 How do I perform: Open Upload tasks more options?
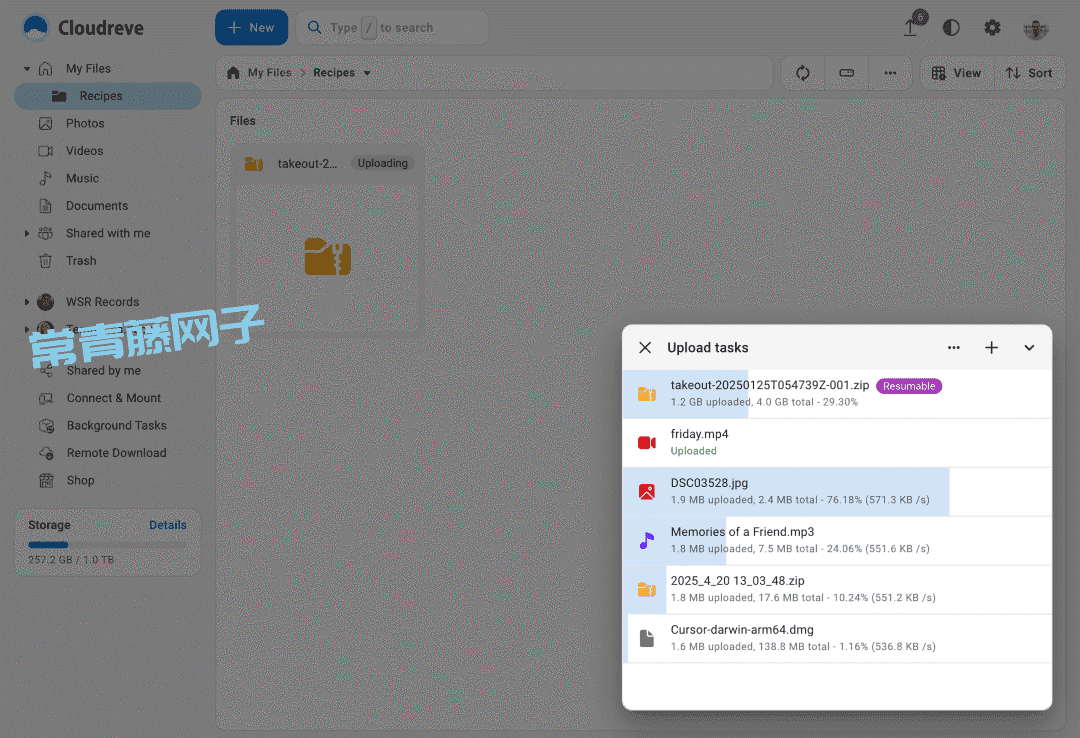pyautogui.click(x=953, y=348)
